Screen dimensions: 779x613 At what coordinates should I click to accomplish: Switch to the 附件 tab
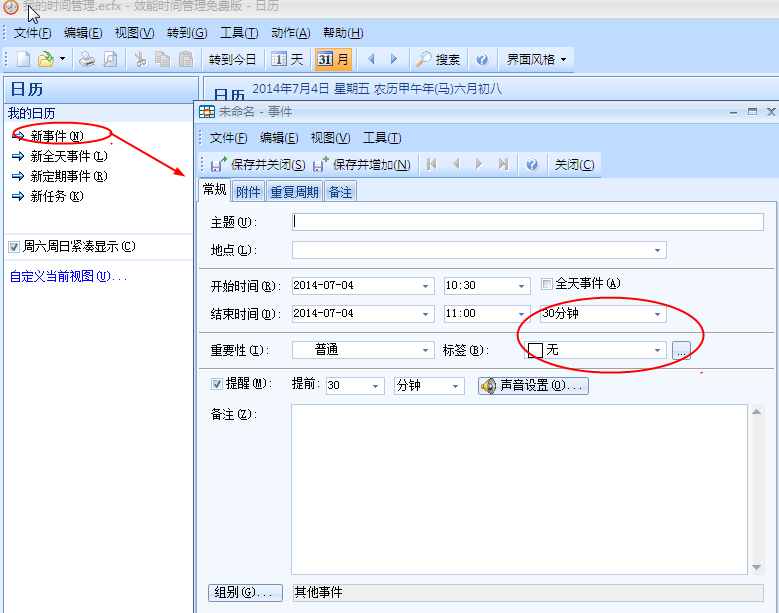coord(248,192)
